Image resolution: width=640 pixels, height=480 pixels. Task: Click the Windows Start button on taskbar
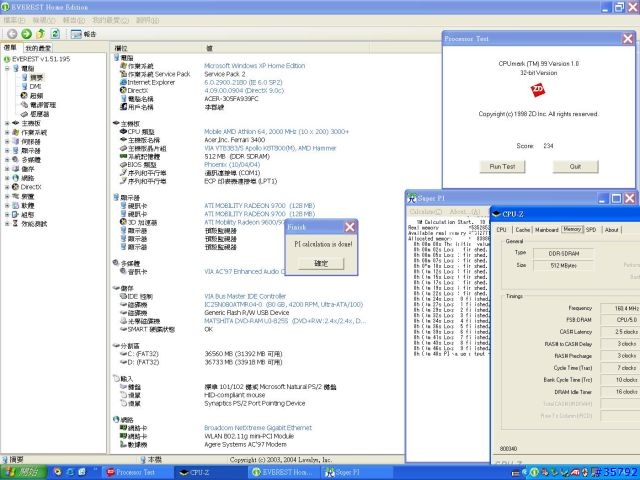point(23,472)
